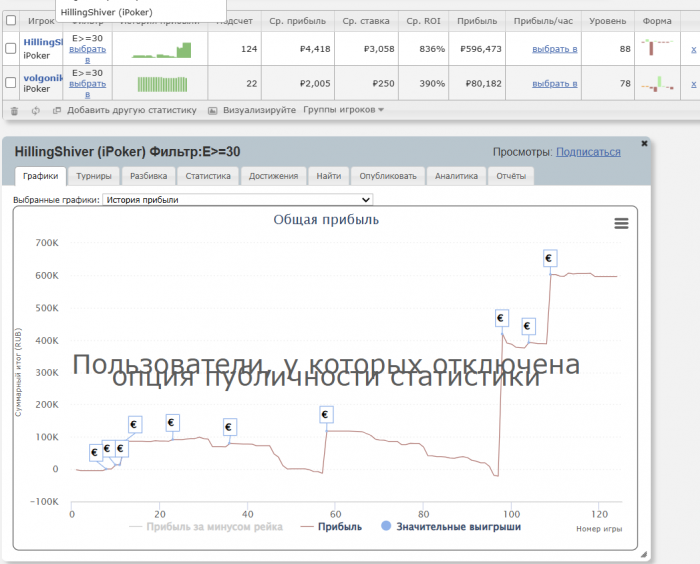The width and height of the screenshot is (700, 564).
Task: Open the Найти tab
Action: pos(329,176)
